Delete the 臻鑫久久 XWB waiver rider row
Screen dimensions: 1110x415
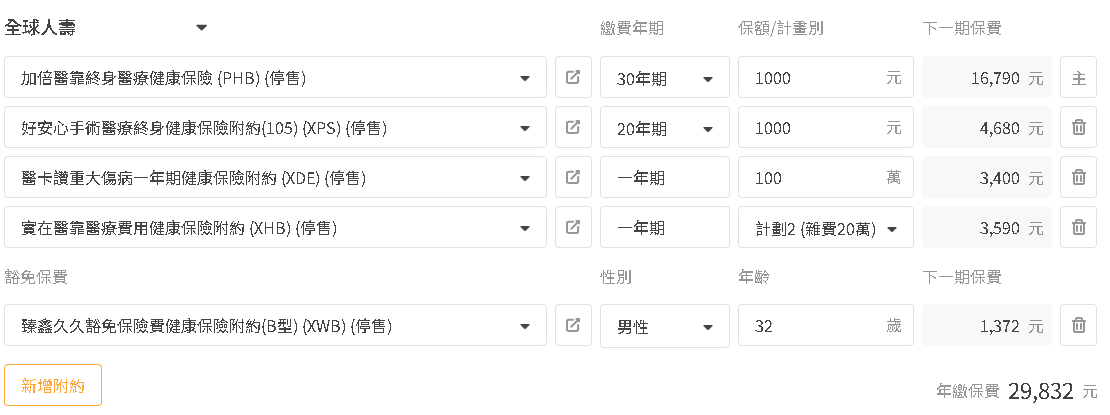click(x=1078, y=326)
